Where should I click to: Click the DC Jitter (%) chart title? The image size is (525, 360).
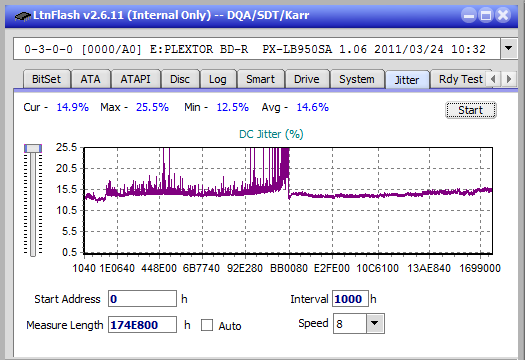[271, 134]
